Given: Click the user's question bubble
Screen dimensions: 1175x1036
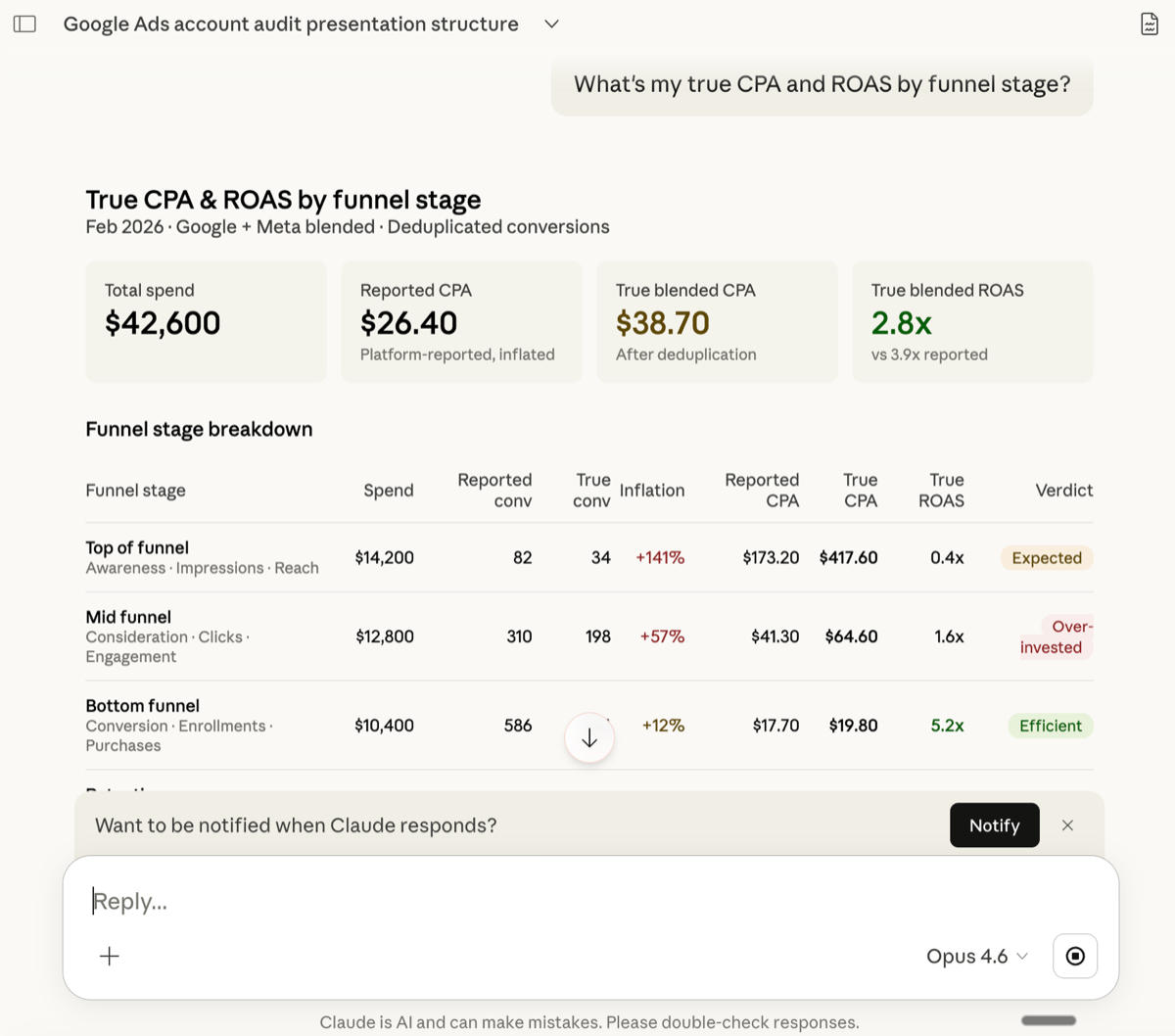Looking at the screenshot, I should tap(822, 85).
